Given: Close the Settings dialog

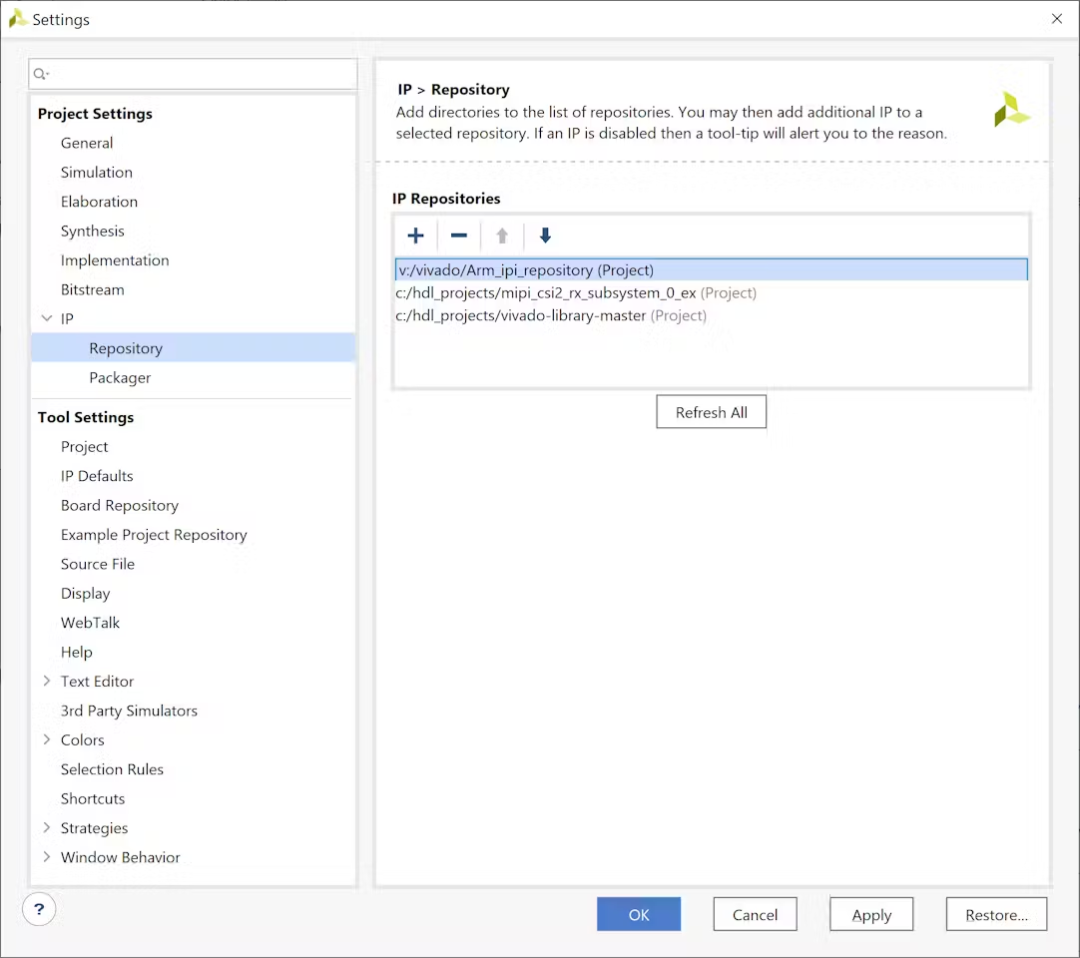Looking at the screenshot, I should coord(1057,19).
